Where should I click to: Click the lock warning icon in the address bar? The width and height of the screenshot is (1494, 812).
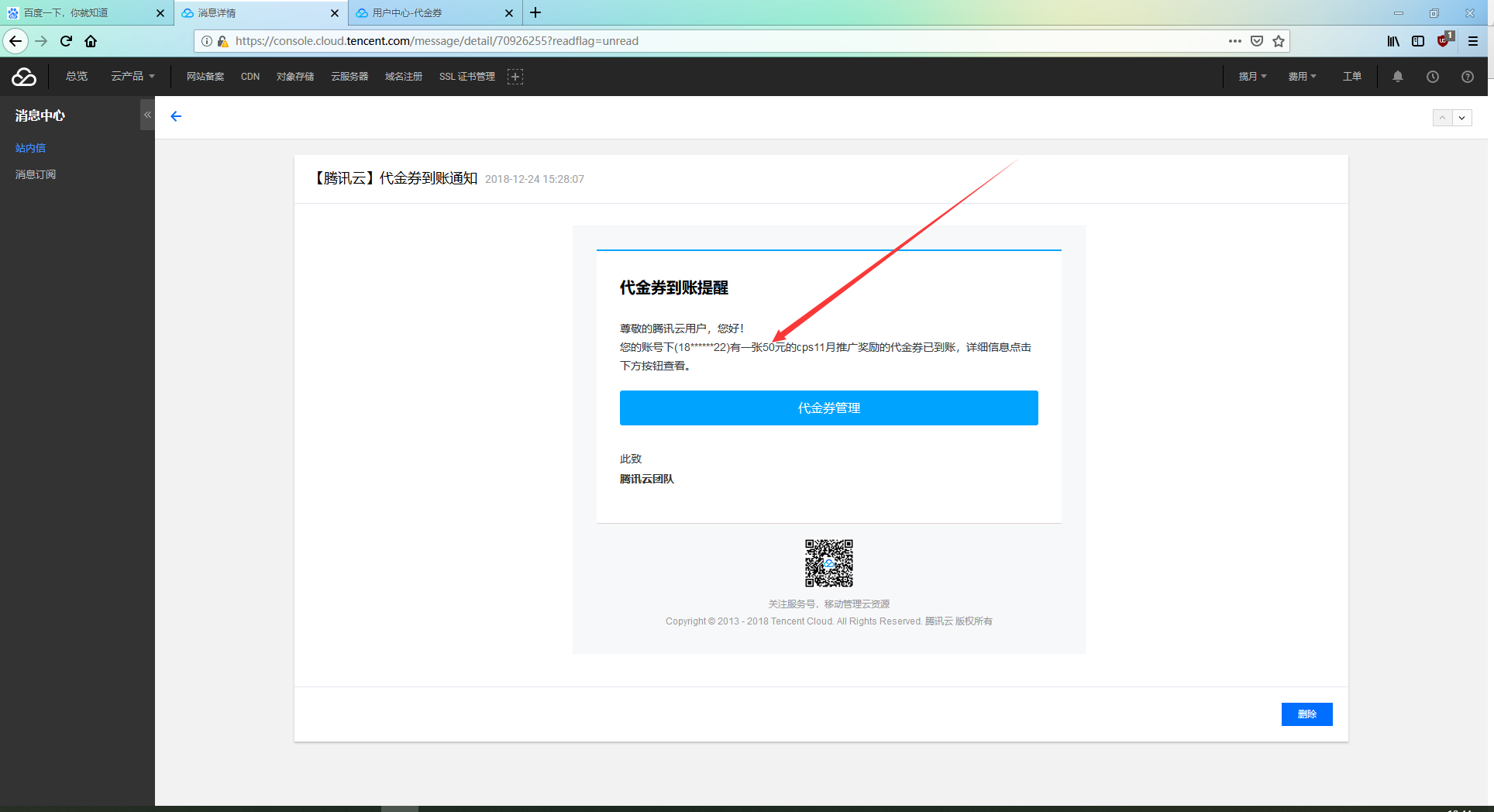pos(223,41)
